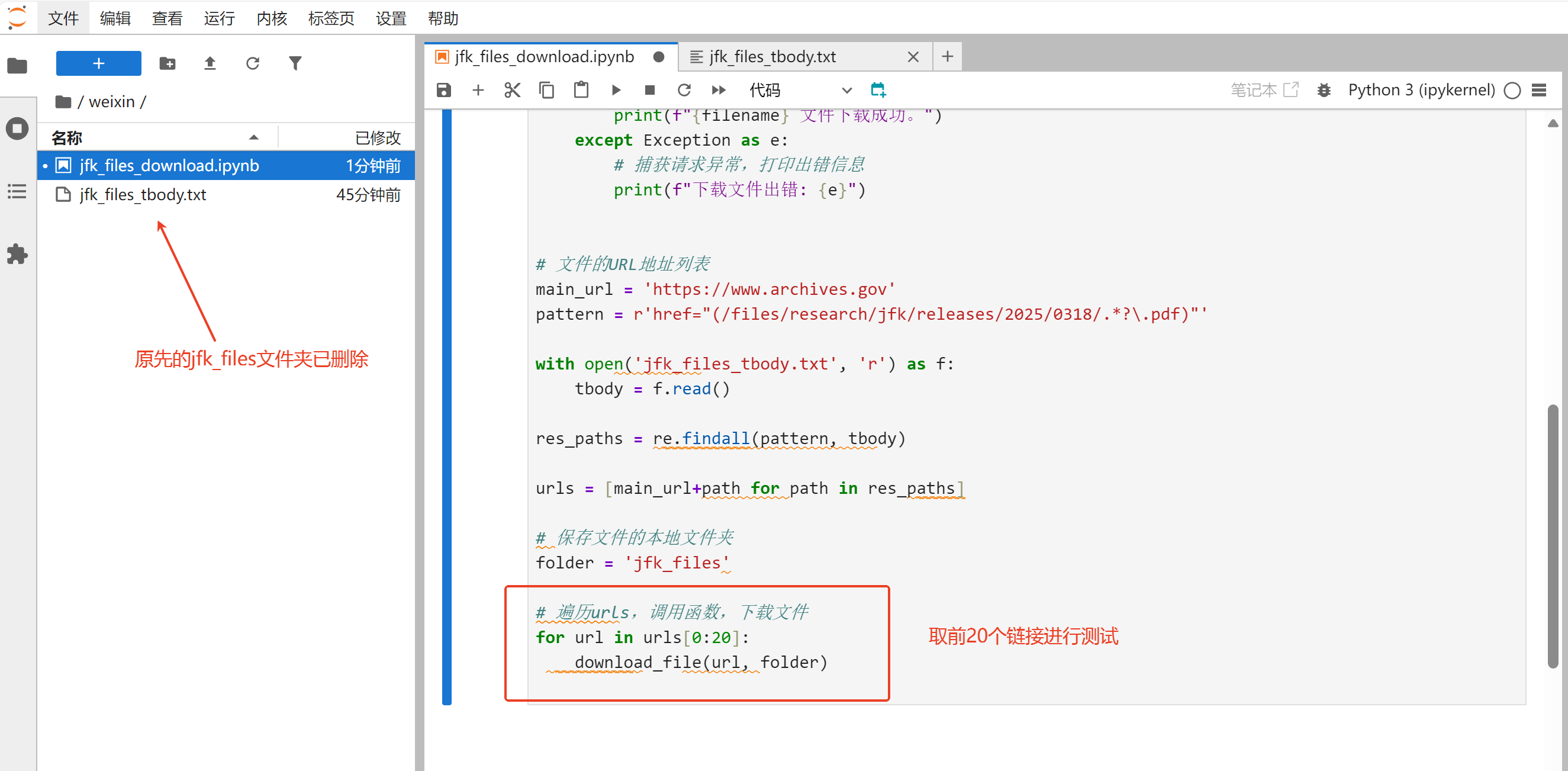
Task: Open the extension manager puzzle icon
Action: coord(17,254)
